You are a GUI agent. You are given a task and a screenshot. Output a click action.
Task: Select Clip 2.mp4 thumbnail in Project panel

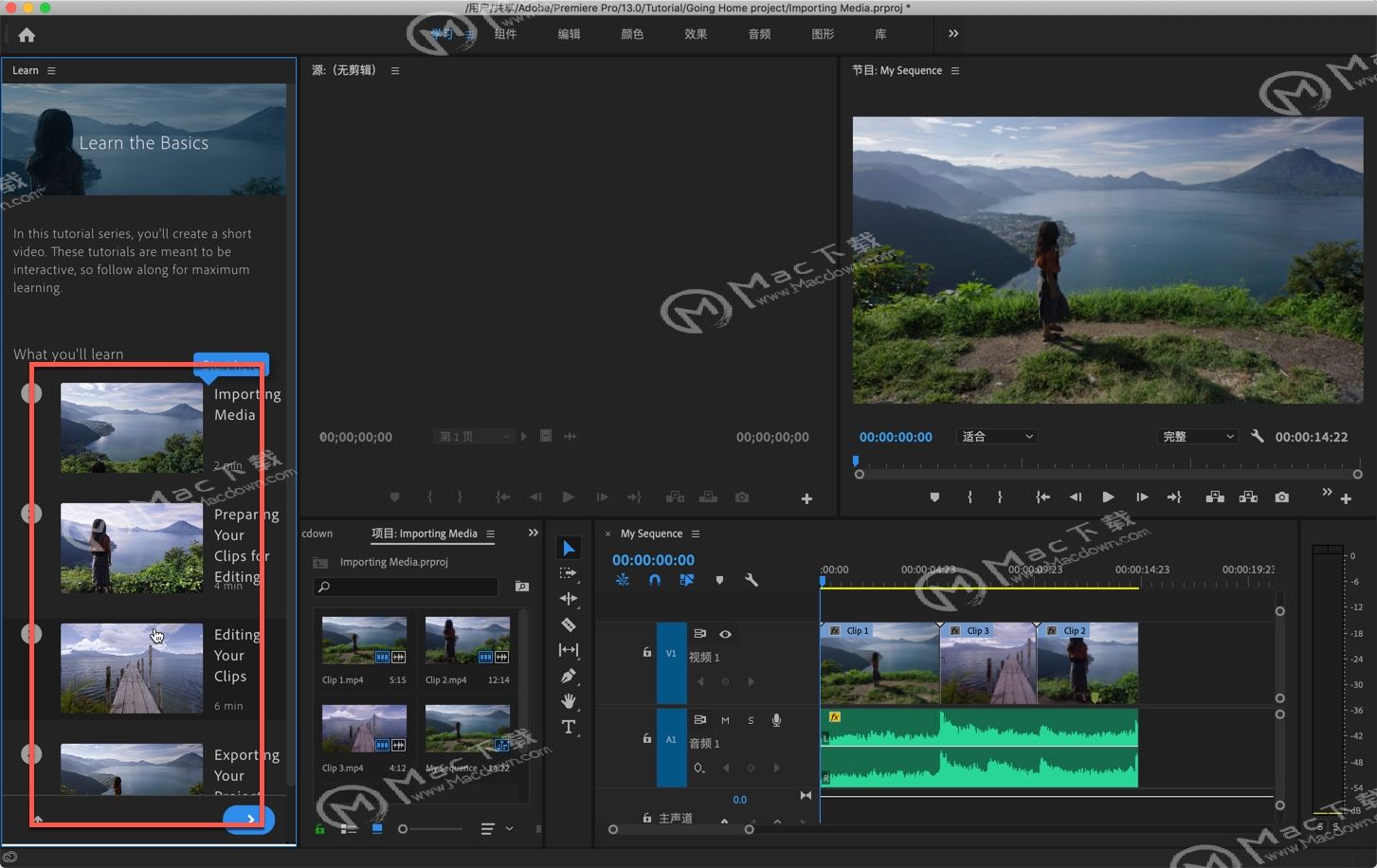click(467, 641)
